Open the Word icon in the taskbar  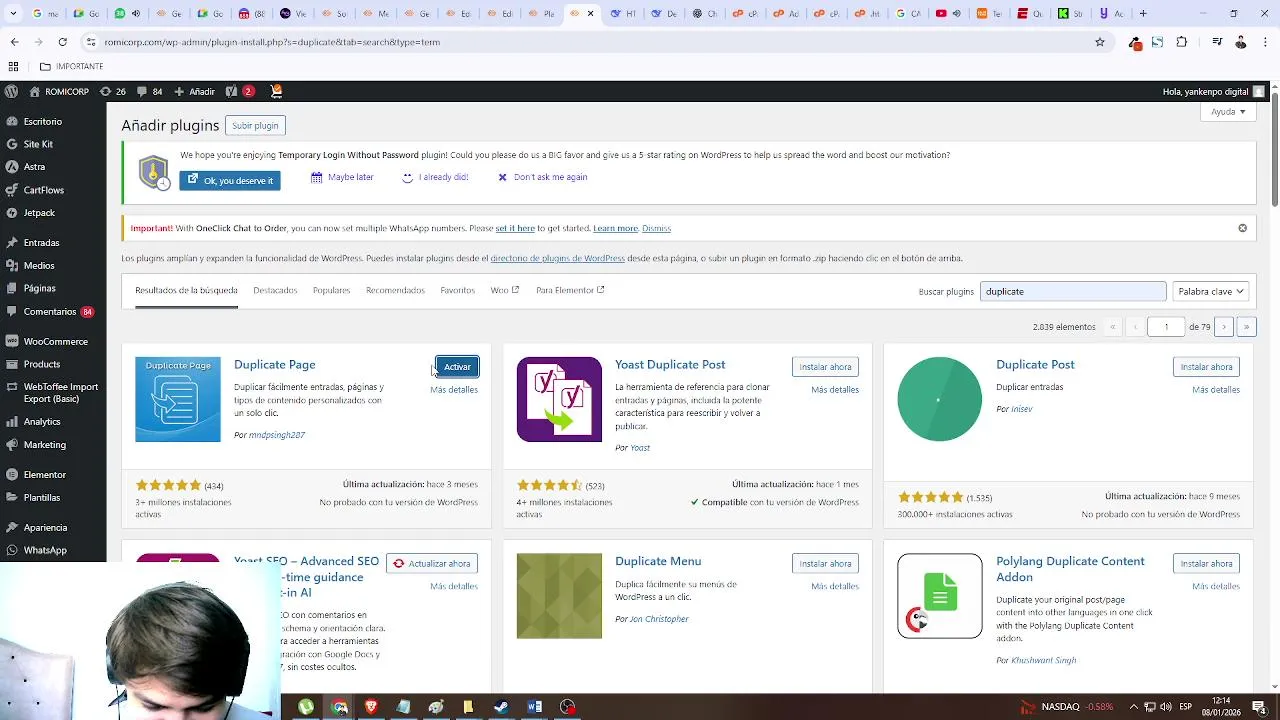coord(535,707)
